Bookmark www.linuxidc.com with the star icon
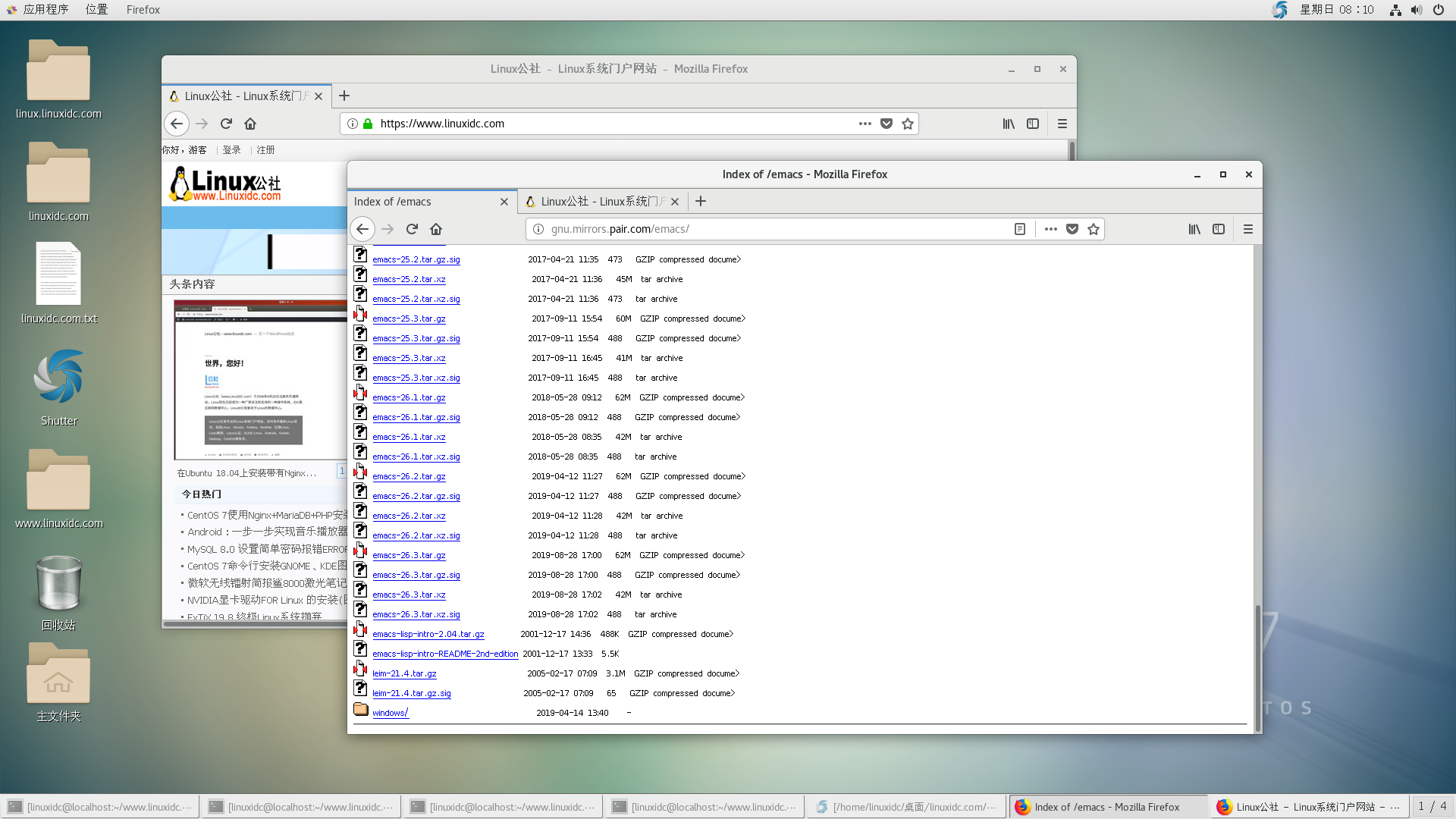1456x819 pixels. (x=908, y=124)
